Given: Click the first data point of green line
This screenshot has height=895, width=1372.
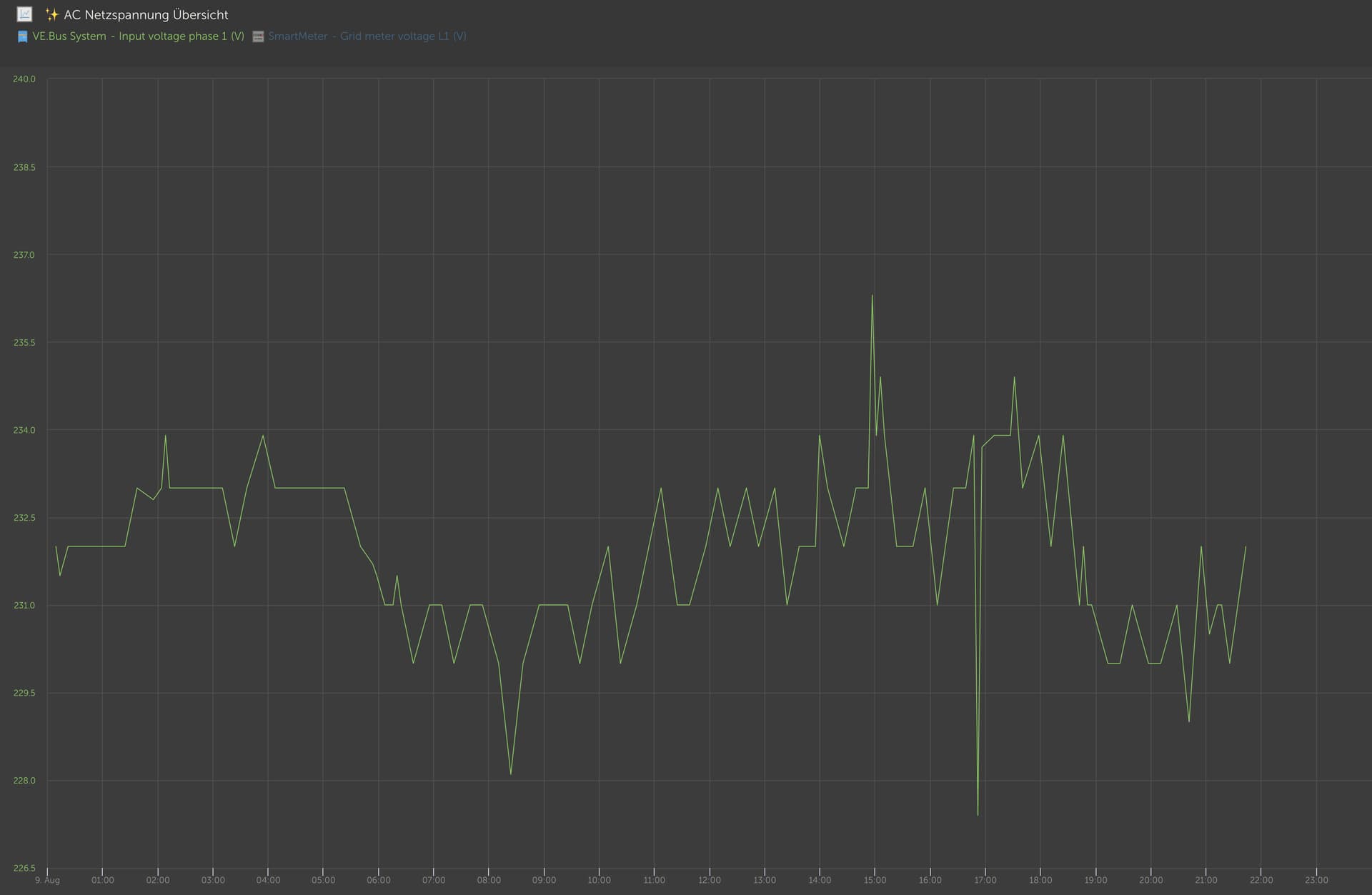Looking at the screenshot, I should 56,546.
